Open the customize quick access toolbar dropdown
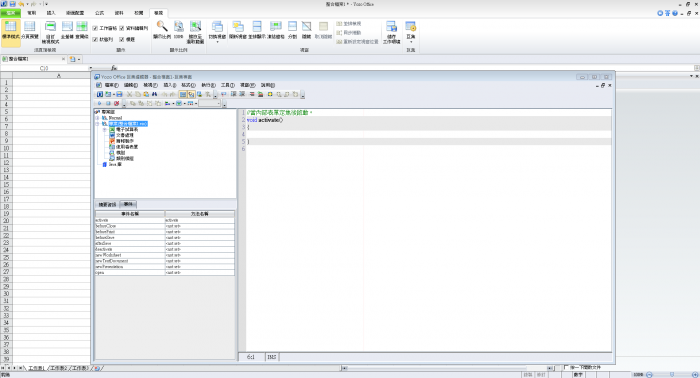The height and width of the screenshot is (378, 700). coord(46,4)
